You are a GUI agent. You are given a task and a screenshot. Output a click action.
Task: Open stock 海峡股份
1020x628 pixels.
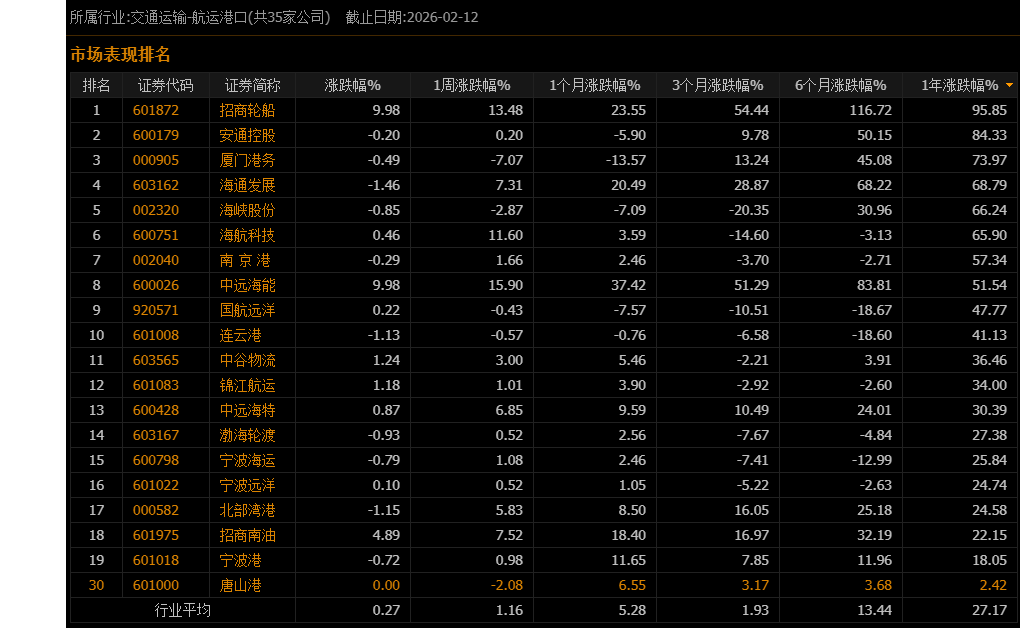click(x=247, y=210)
